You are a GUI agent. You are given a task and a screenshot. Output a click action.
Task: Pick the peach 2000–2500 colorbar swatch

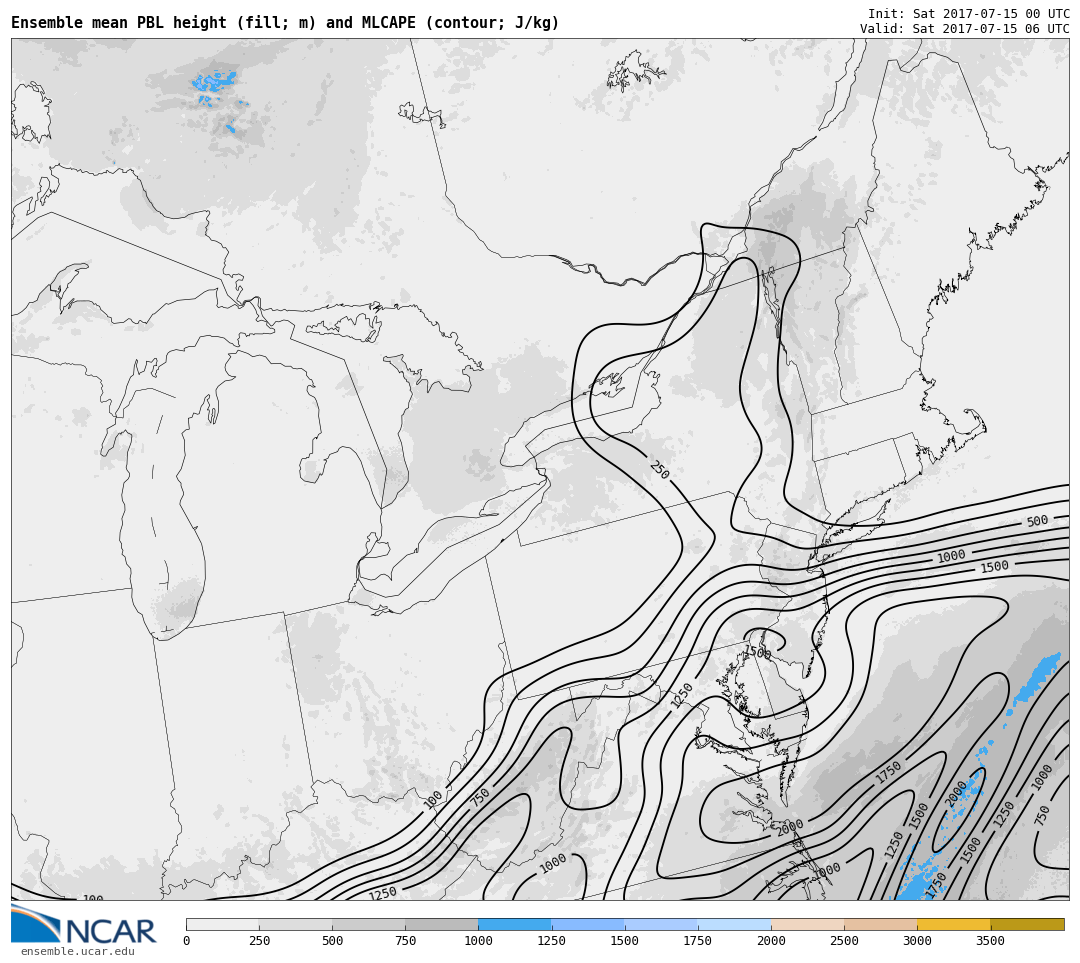[x=807, y=924]
